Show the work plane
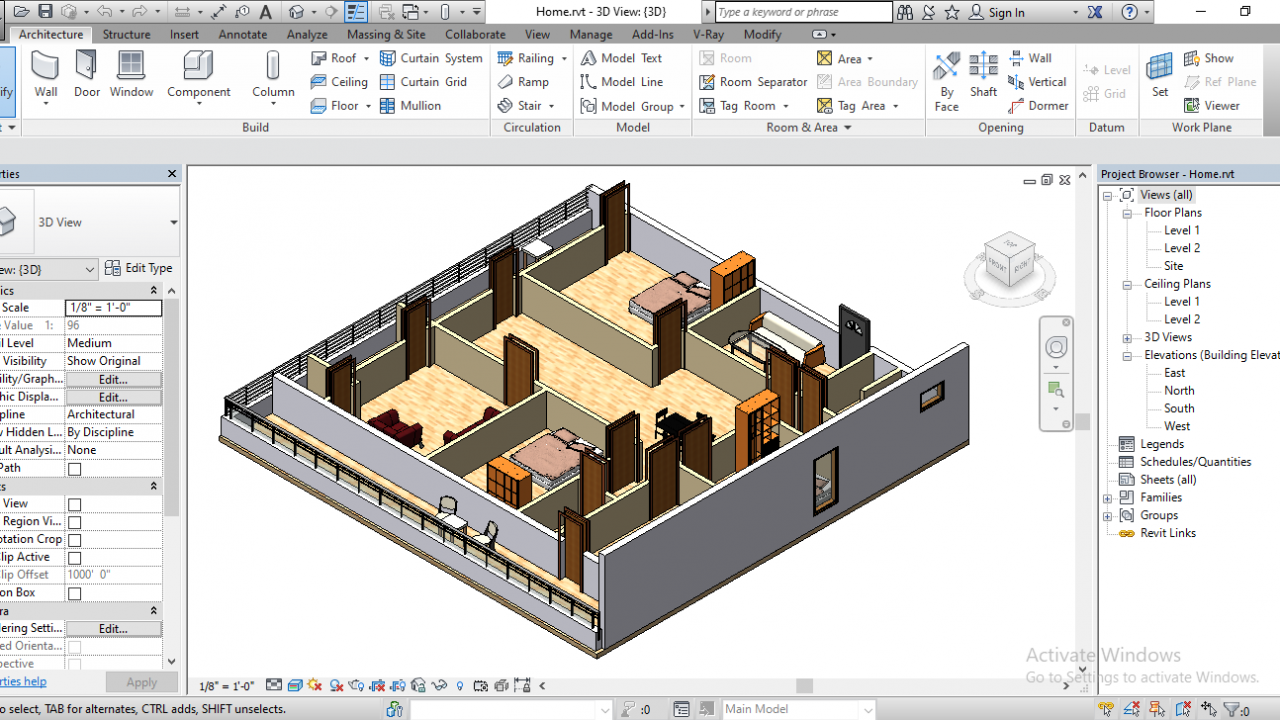 [1208, 58]
